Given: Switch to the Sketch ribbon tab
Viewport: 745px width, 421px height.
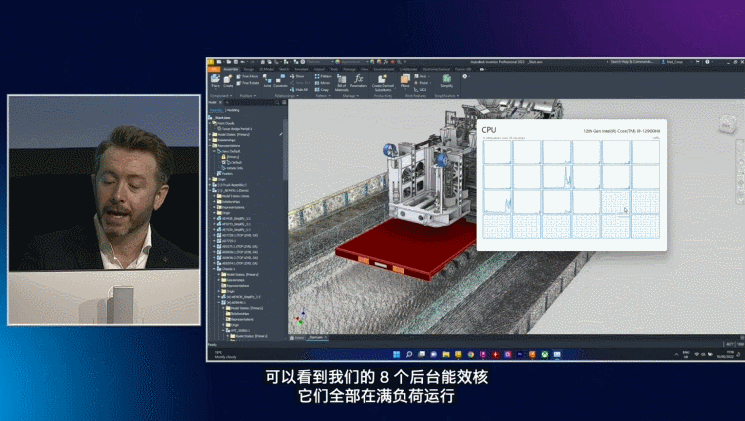Looking at the screenshot, I should pos(284,69).
